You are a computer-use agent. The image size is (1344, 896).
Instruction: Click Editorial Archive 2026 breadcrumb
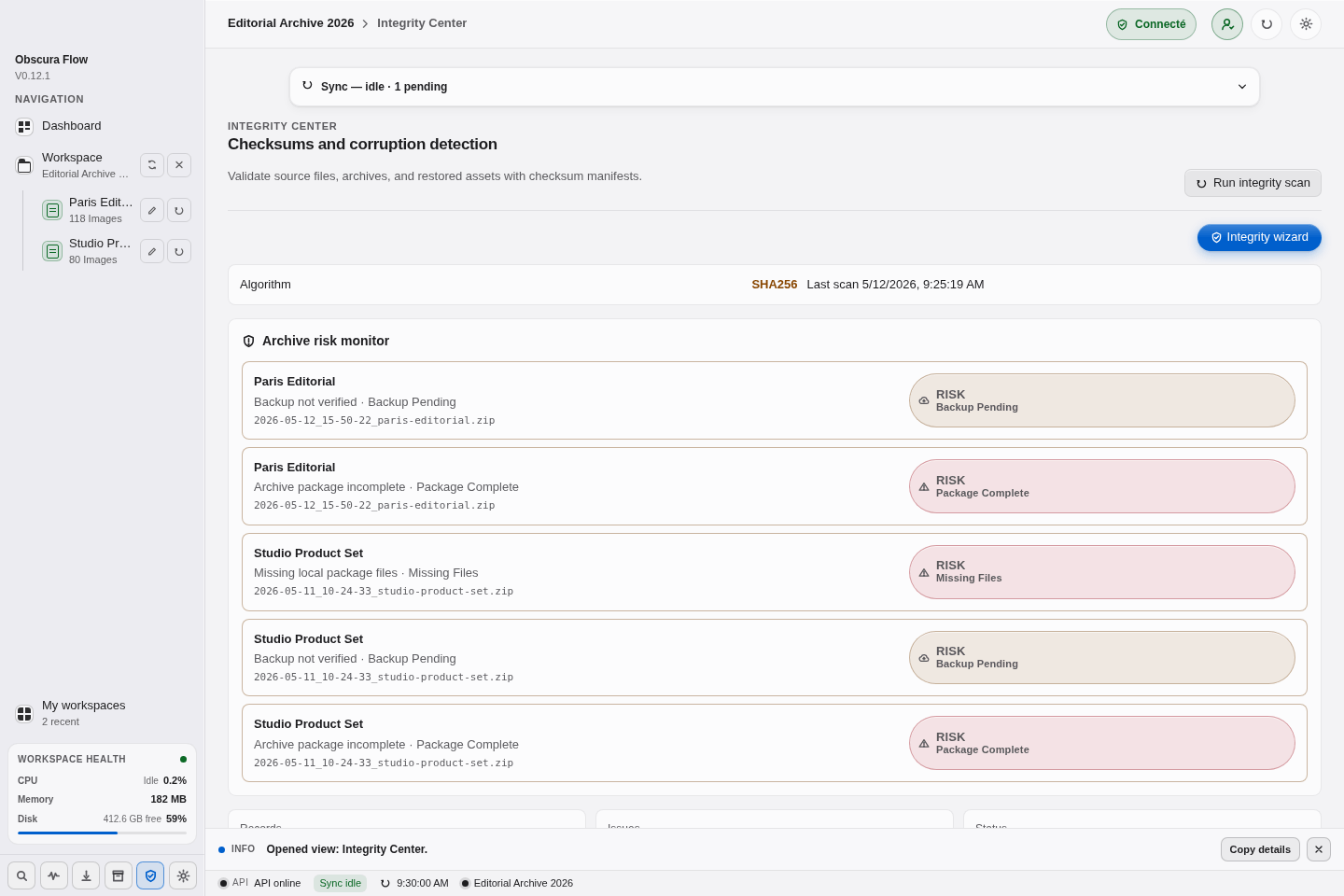(291, 23)
